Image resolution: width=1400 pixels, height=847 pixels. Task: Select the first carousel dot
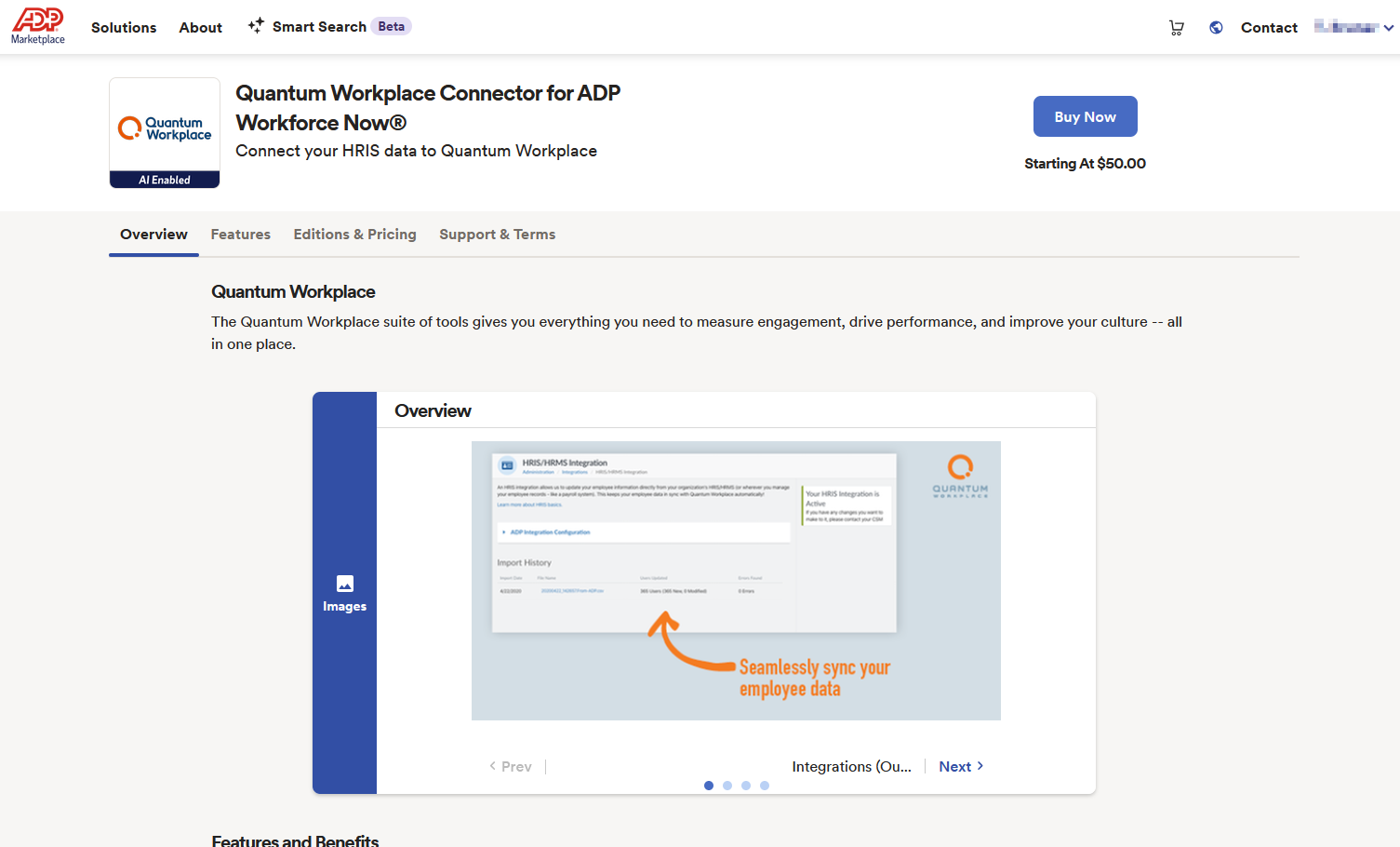(x=709, y=786)
